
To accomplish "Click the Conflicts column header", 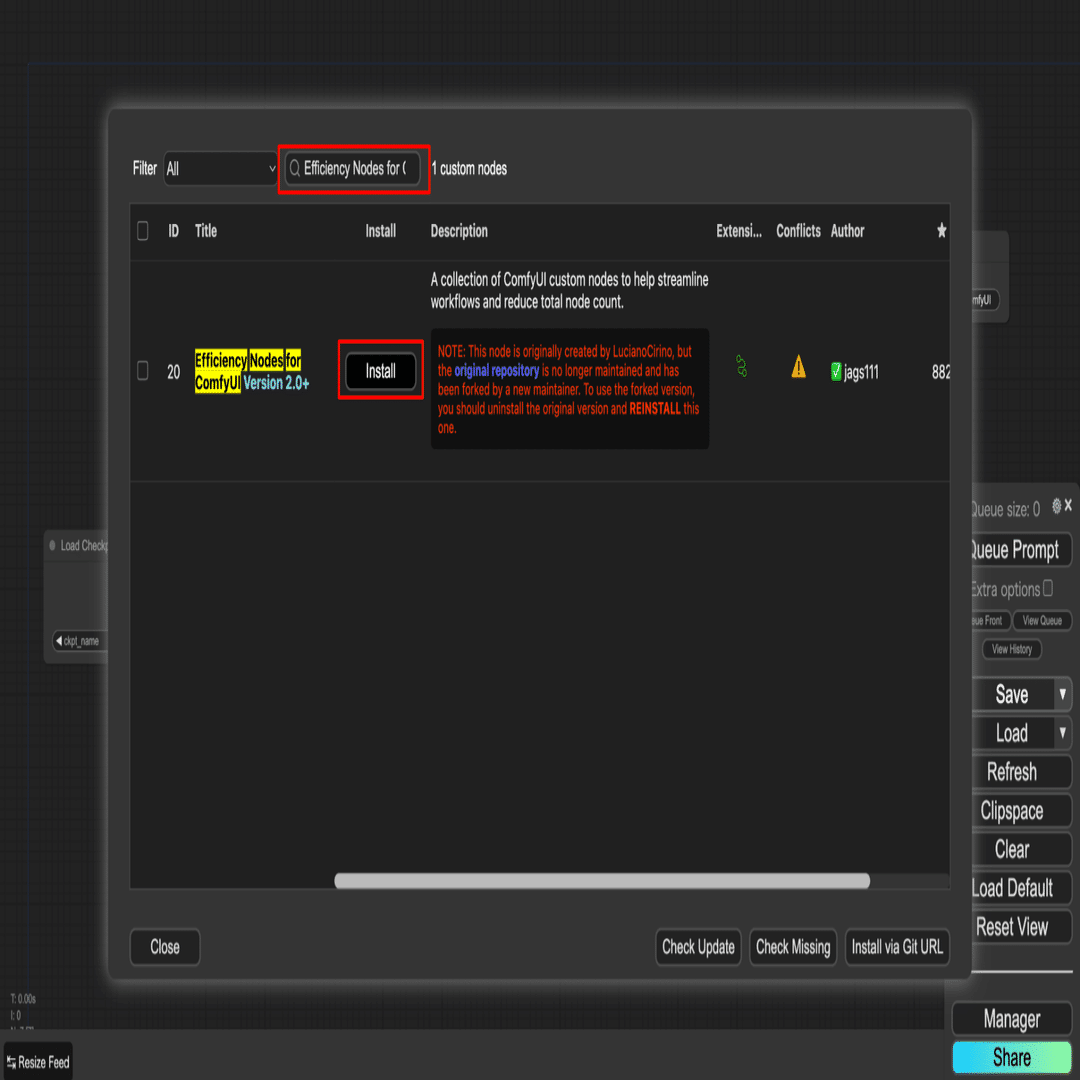I will pyautogui.click(x=798, y=231).
